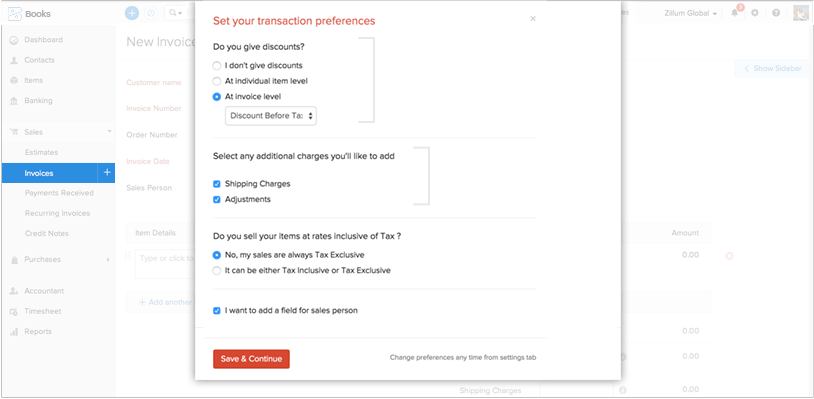This screenshot has height=399, width=814.
Task: Click the red remove-row icon
Action: pos(729,256)
